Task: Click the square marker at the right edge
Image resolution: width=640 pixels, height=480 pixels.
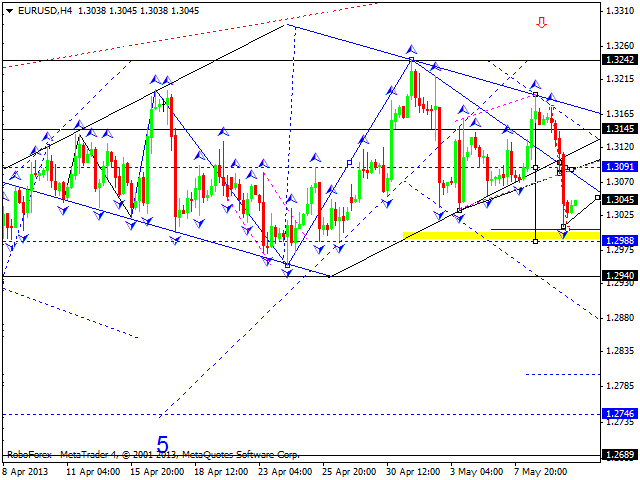Action: pos(597,198)
